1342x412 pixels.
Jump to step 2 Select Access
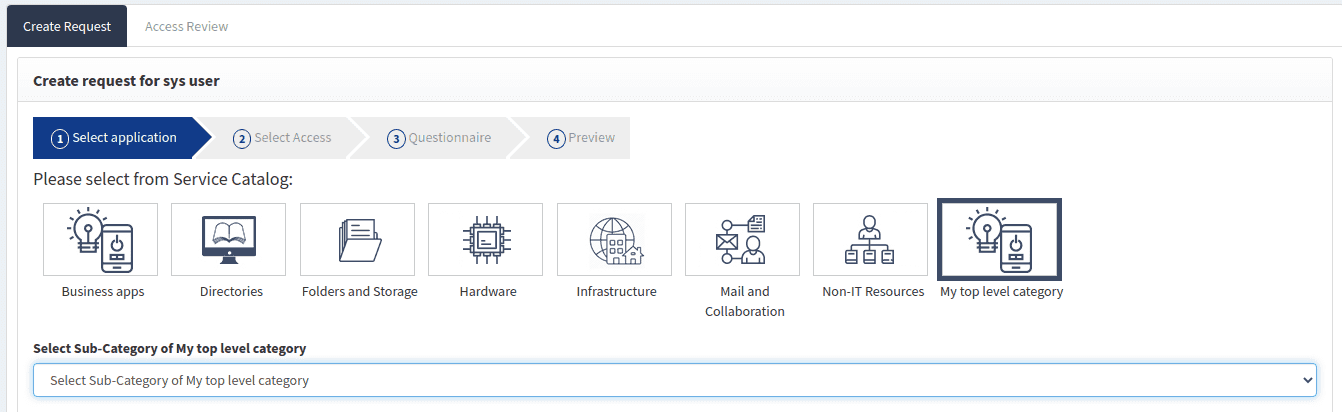coord(282,138)
